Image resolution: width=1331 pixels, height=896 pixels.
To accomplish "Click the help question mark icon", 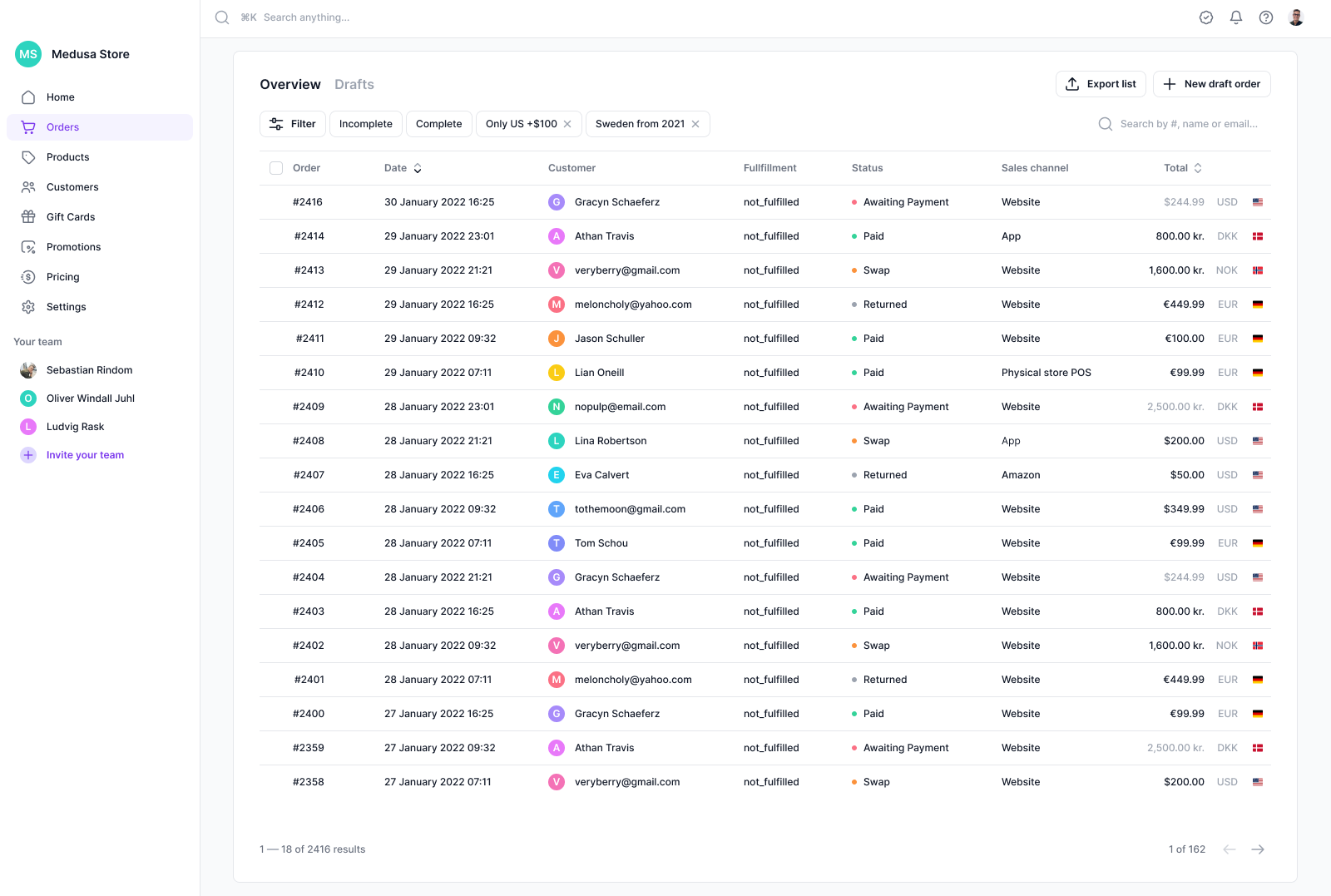I will [x=1266, y=17].
